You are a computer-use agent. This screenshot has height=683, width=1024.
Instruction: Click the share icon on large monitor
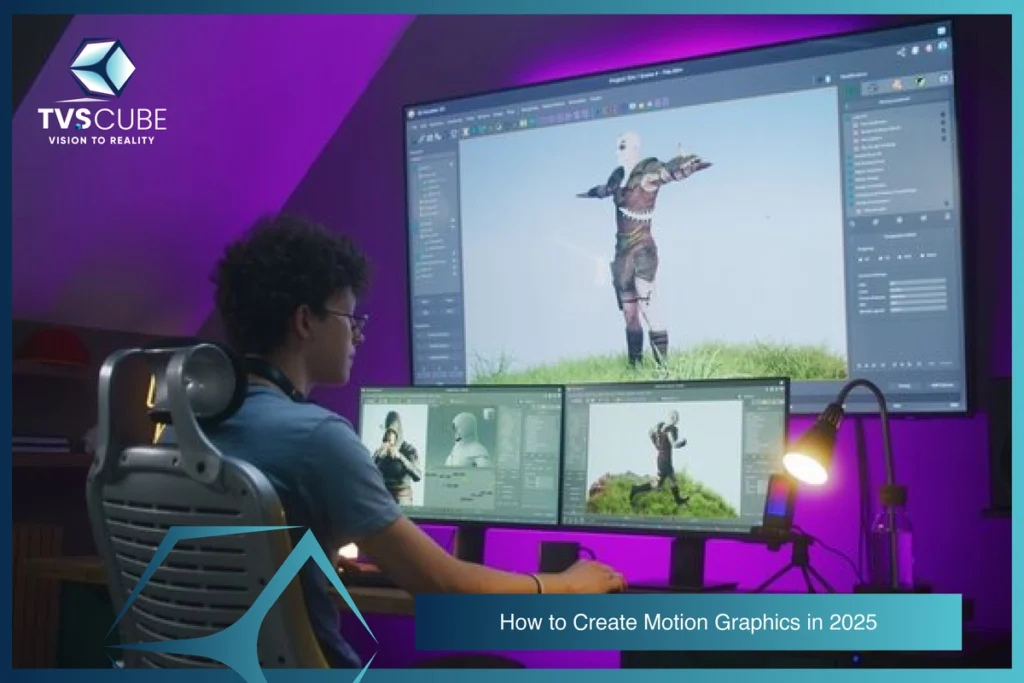[900, 52]
